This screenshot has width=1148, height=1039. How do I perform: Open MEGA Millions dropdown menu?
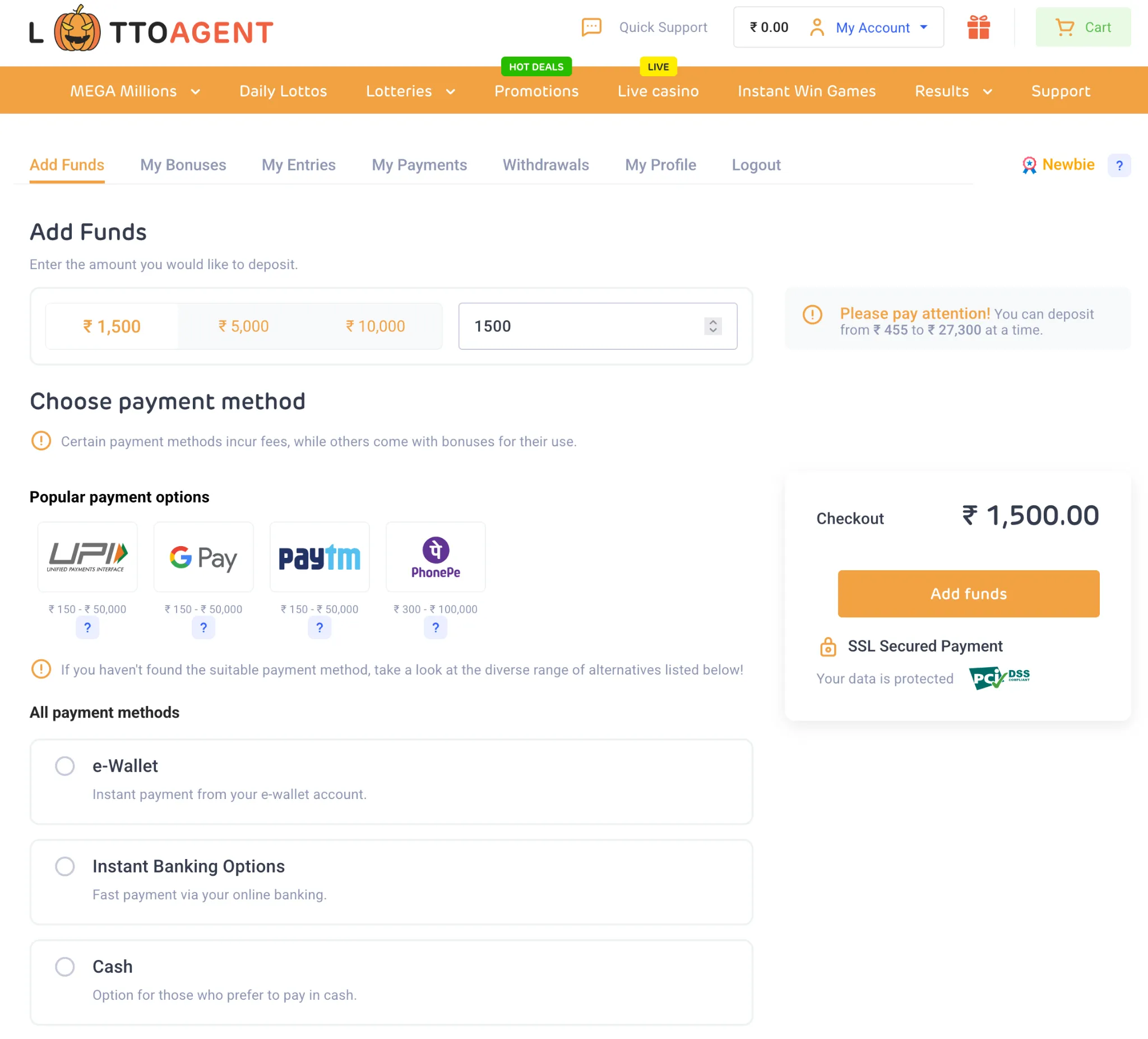coord(135,91)
